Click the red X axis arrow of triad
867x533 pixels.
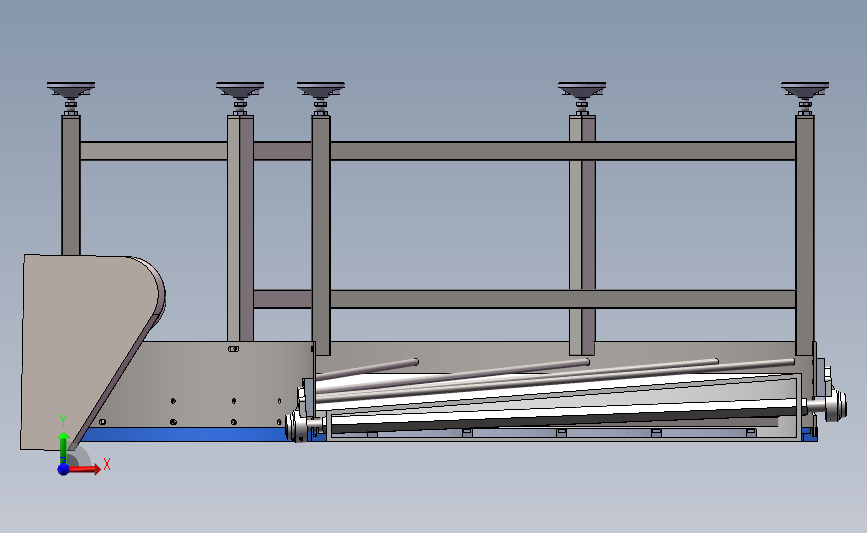pyautogui.click(x=86, y=469)
